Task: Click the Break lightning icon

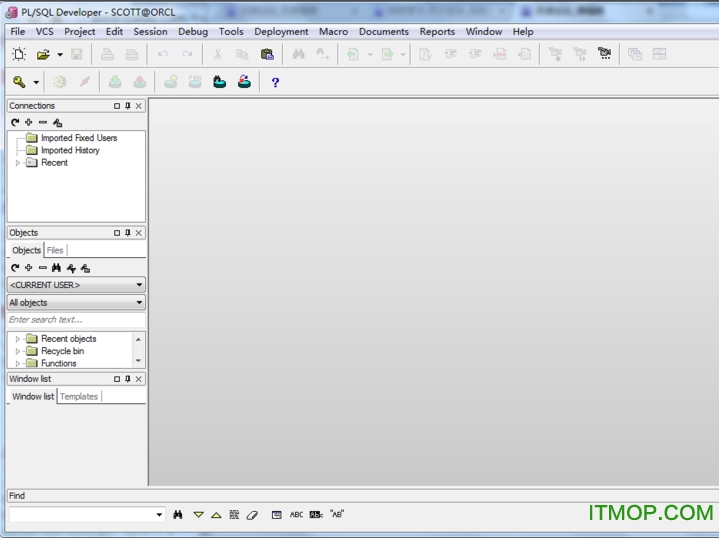Action: [x=84, y=82]
